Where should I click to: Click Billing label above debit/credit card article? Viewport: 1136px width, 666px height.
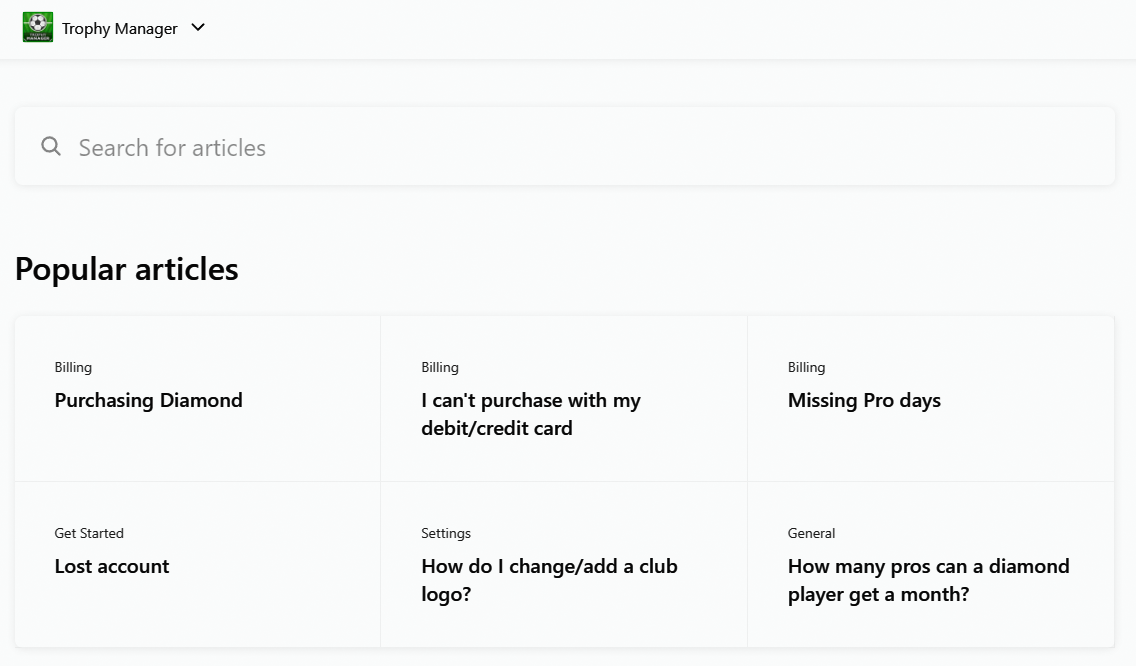tap(440, 367)
